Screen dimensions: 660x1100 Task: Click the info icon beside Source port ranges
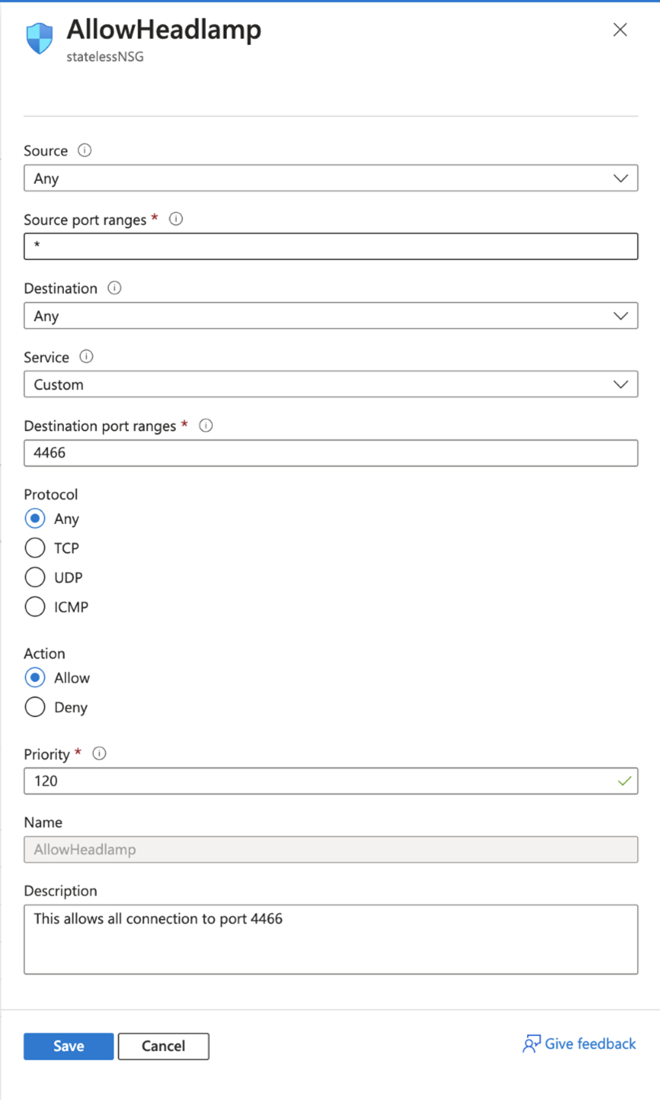176,219
